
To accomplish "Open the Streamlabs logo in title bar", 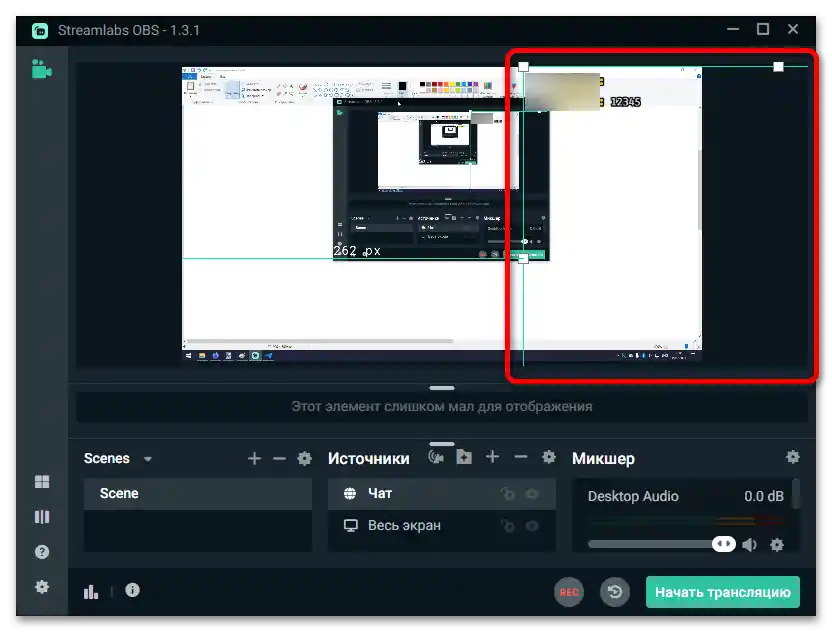I will [40, 31].
